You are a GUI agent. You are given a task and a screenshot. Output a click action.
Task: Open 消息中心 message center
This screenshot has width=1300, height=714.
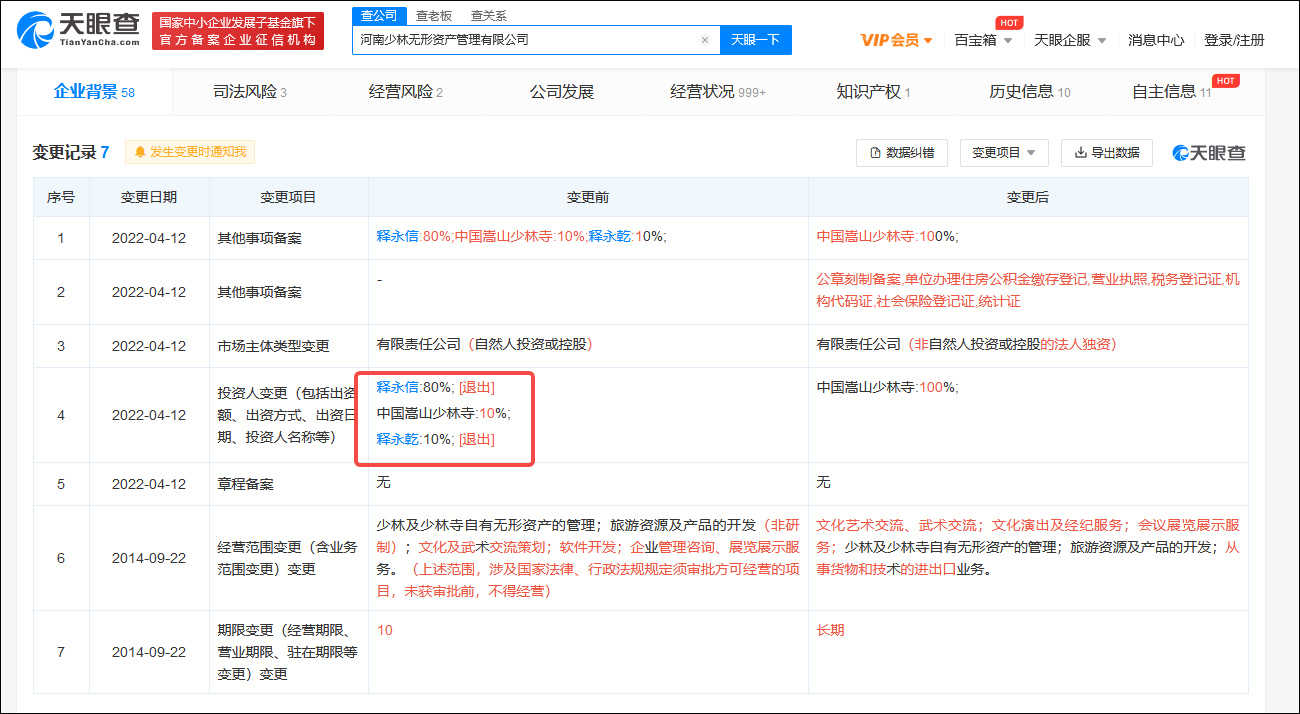click(1156, 40)
